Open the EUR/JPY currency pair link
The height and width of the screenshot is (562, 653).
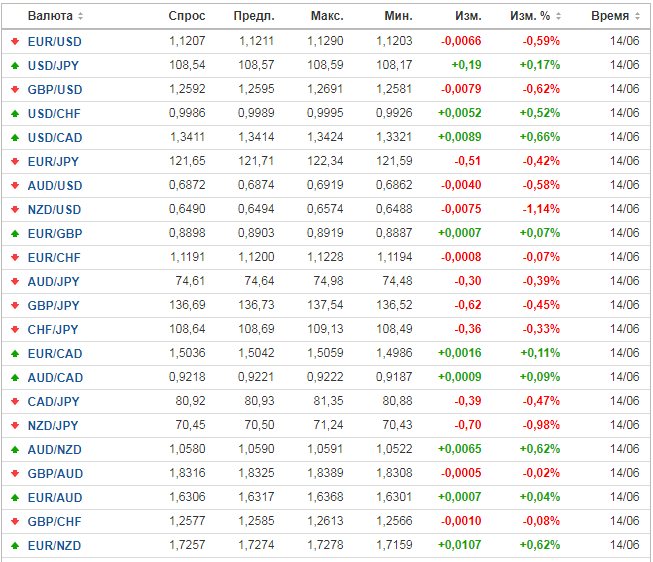(x=55, y=161)
